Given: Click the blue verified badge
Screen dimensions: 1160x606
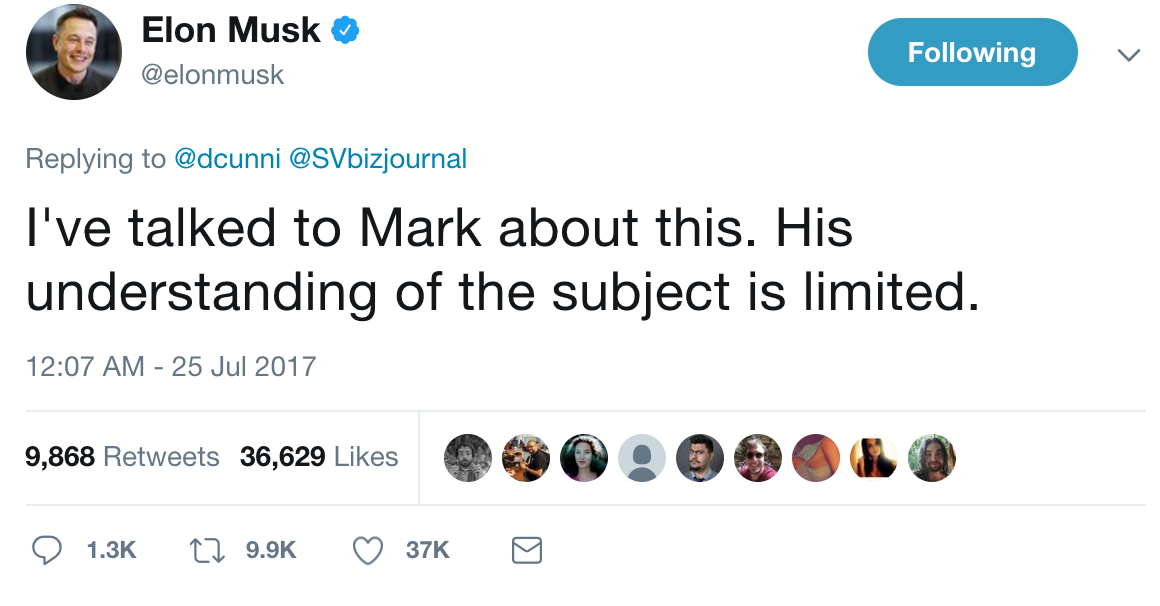Looking at the screenshot, I should (345, 32).
